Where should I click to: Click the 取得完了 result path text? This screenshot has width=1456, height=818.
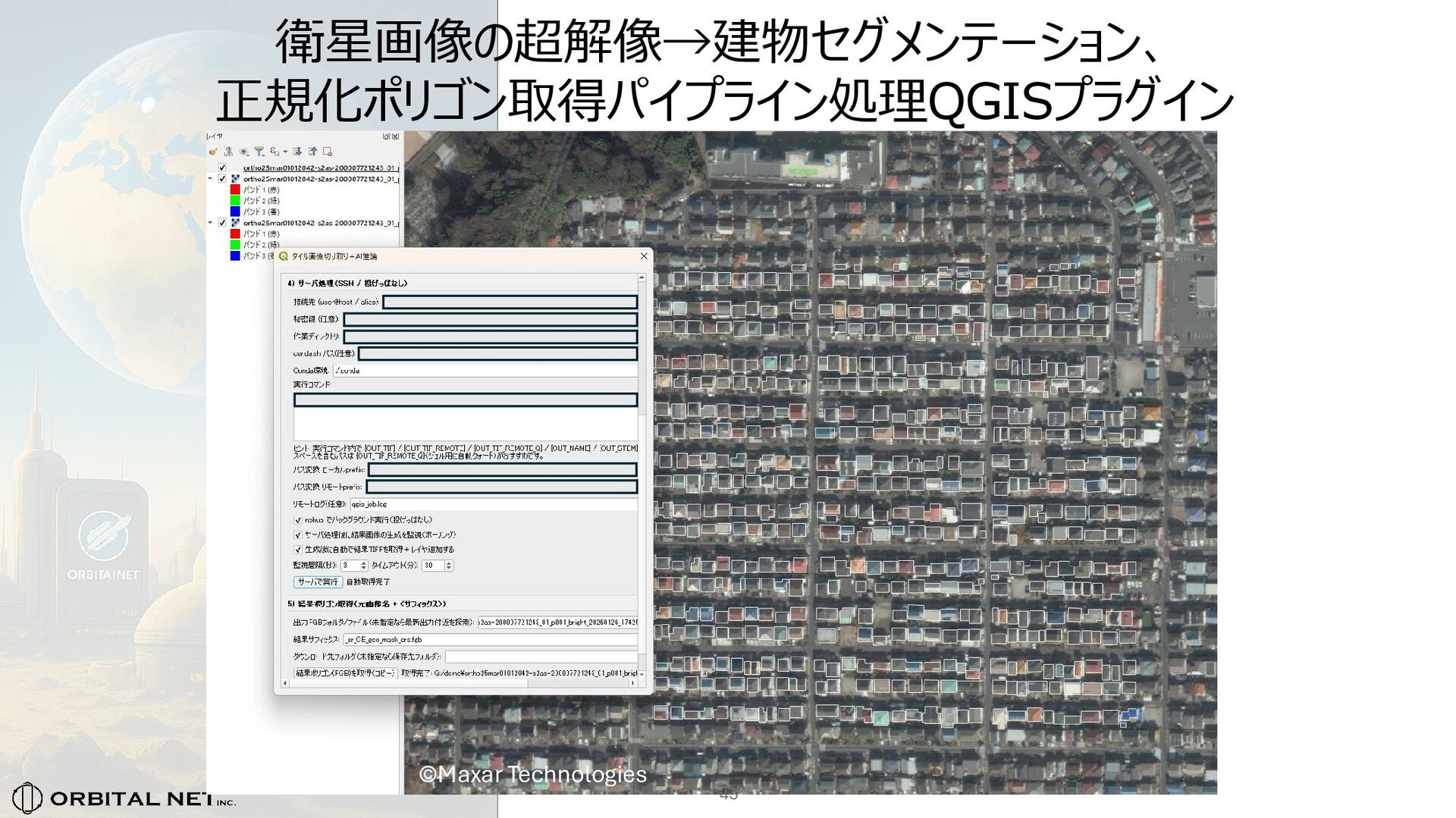[519, 673]
